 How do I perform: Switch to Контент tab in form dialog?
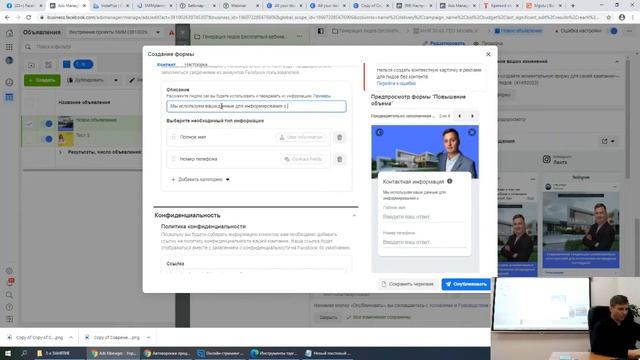pos(166,64)
